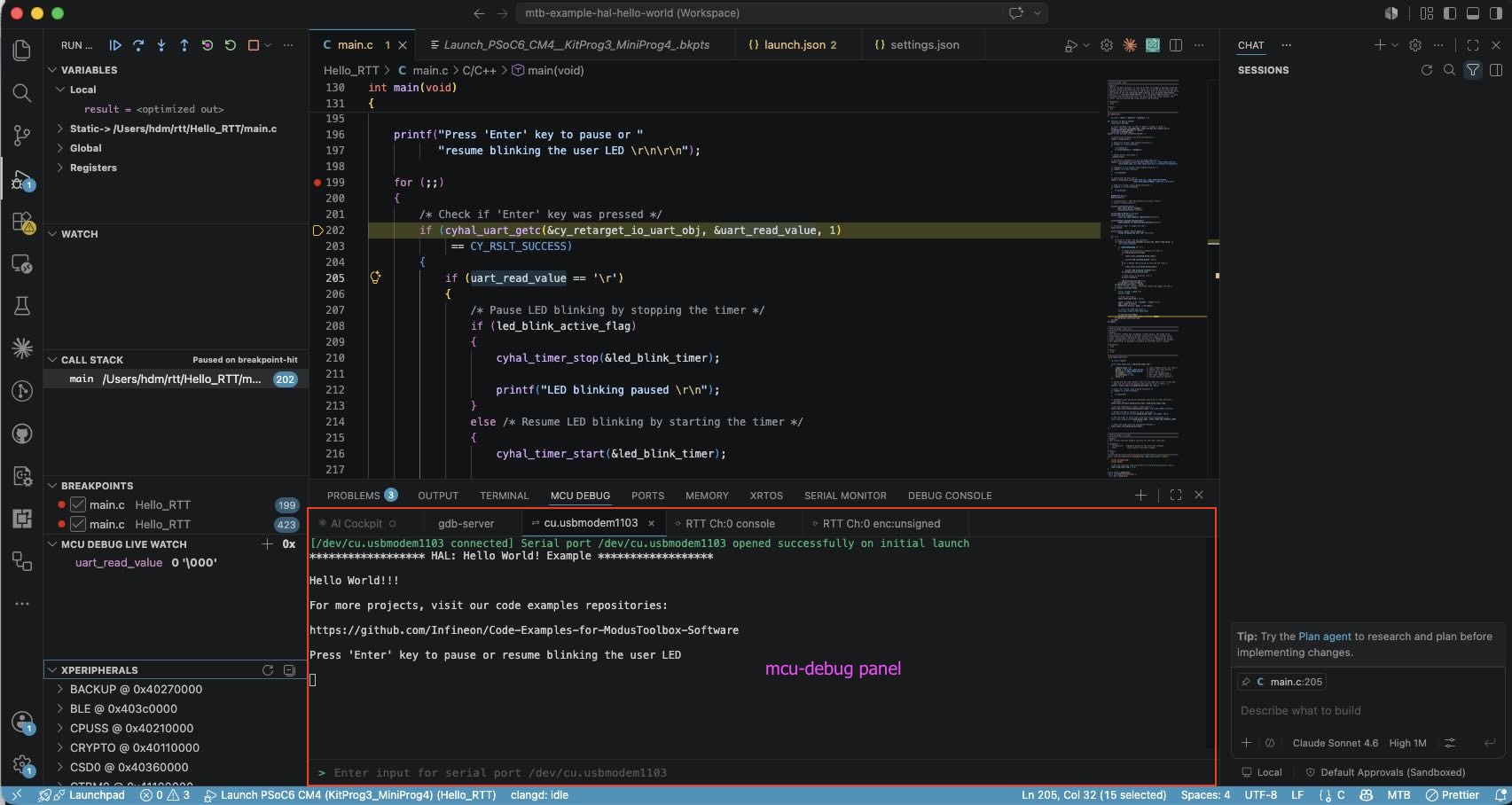Open Manage gear in activity bar

(22, 764)
